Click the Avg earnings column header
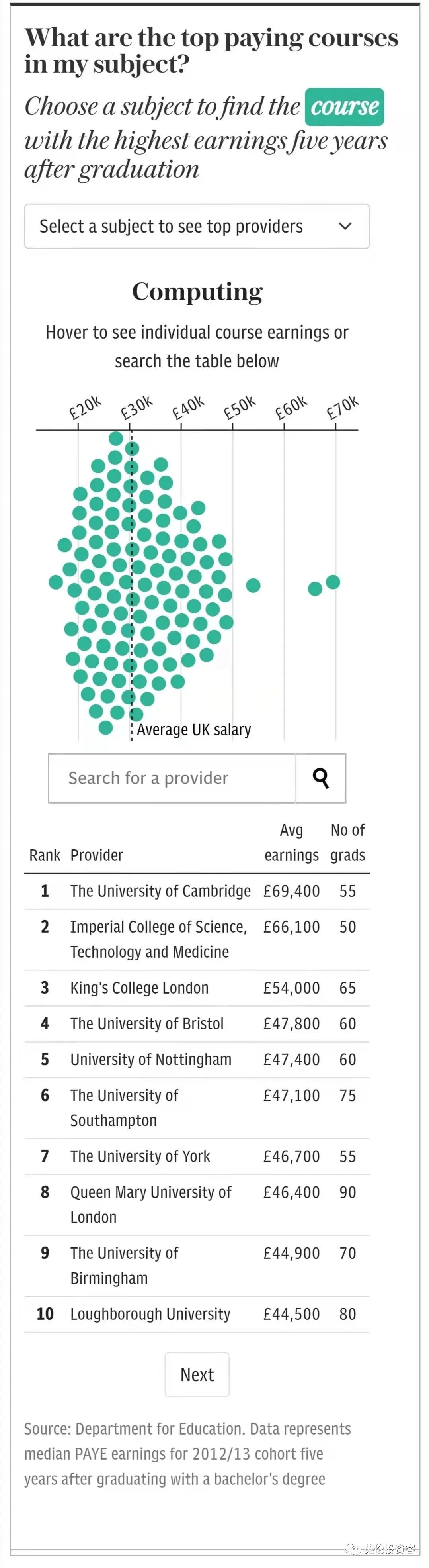This screenshot has height=1568, width=429. coord(291,843)
